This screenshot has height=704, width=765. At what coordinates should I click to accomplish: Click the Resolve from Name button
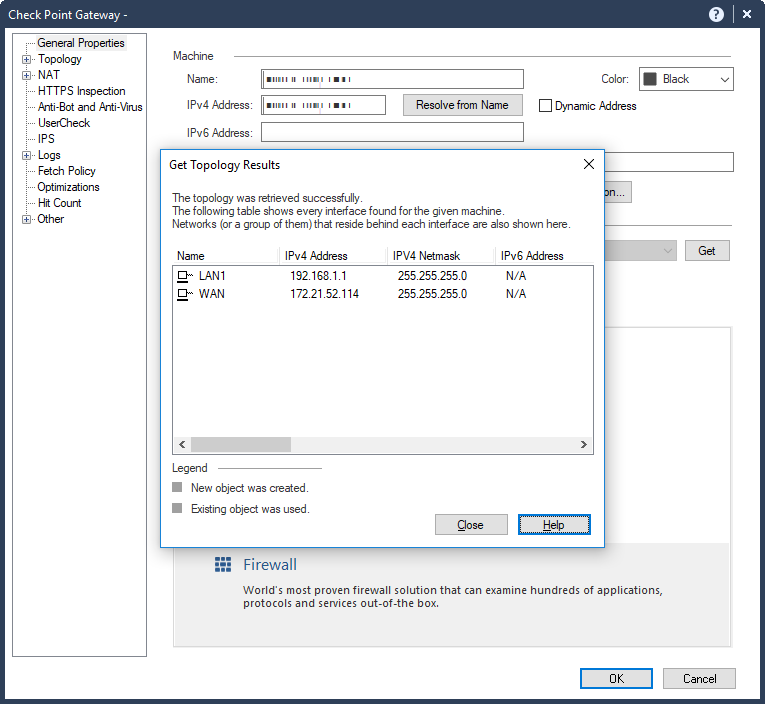(x=462, y=105)
